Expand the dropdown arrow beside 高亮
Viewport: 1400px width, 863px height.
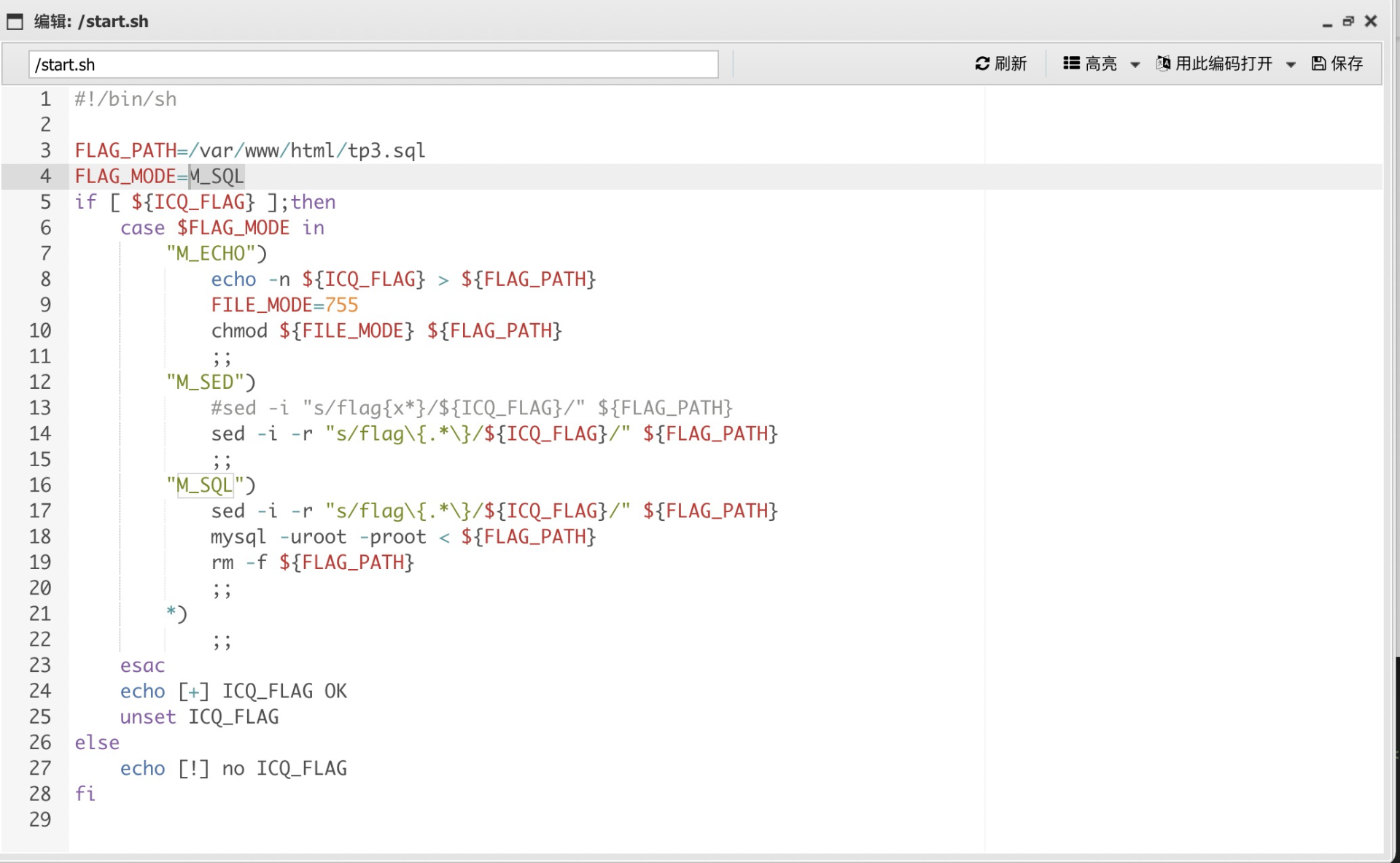pos(1135,65)
